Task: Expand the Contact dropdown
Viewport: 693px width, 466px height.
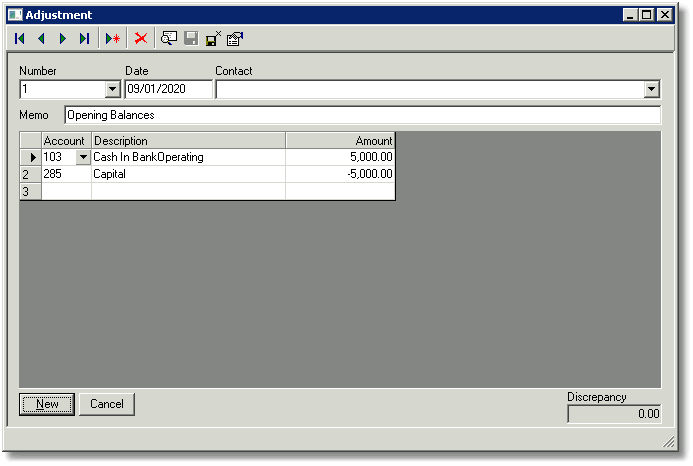Action: (651, 90)
